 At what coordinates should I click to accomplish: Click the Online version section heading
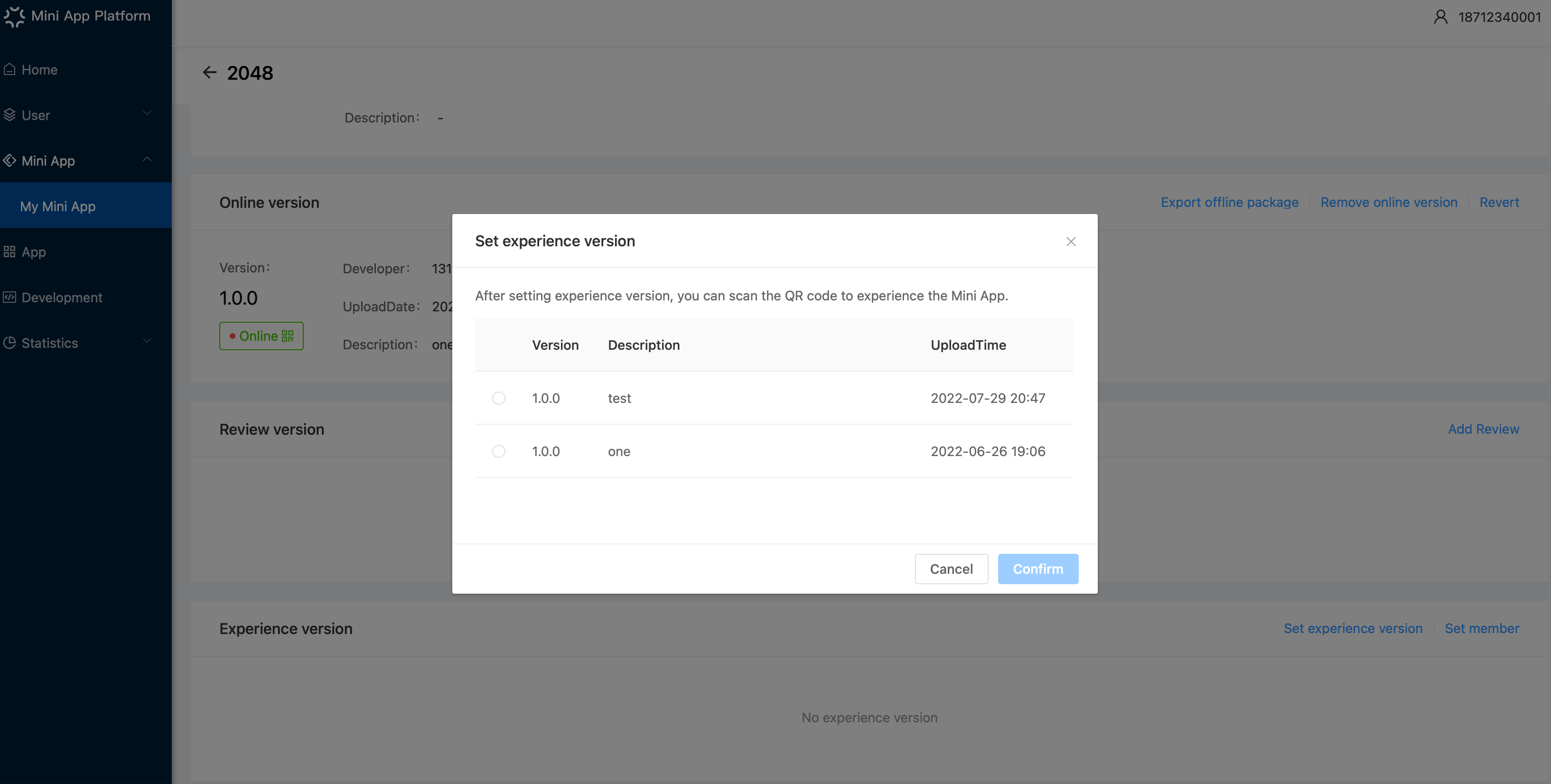(x=269, y=202)
